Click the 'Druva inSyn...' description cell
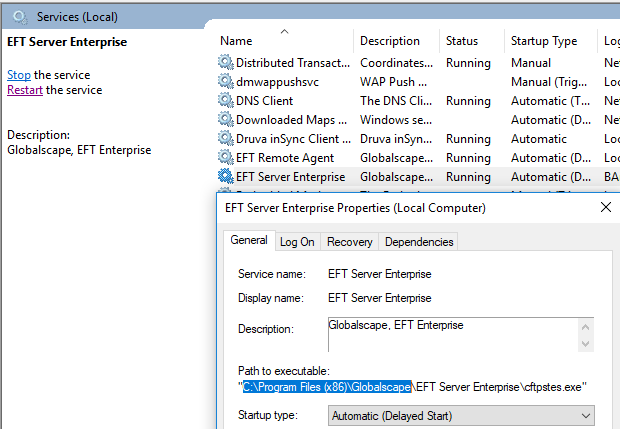 pos(396,139)
